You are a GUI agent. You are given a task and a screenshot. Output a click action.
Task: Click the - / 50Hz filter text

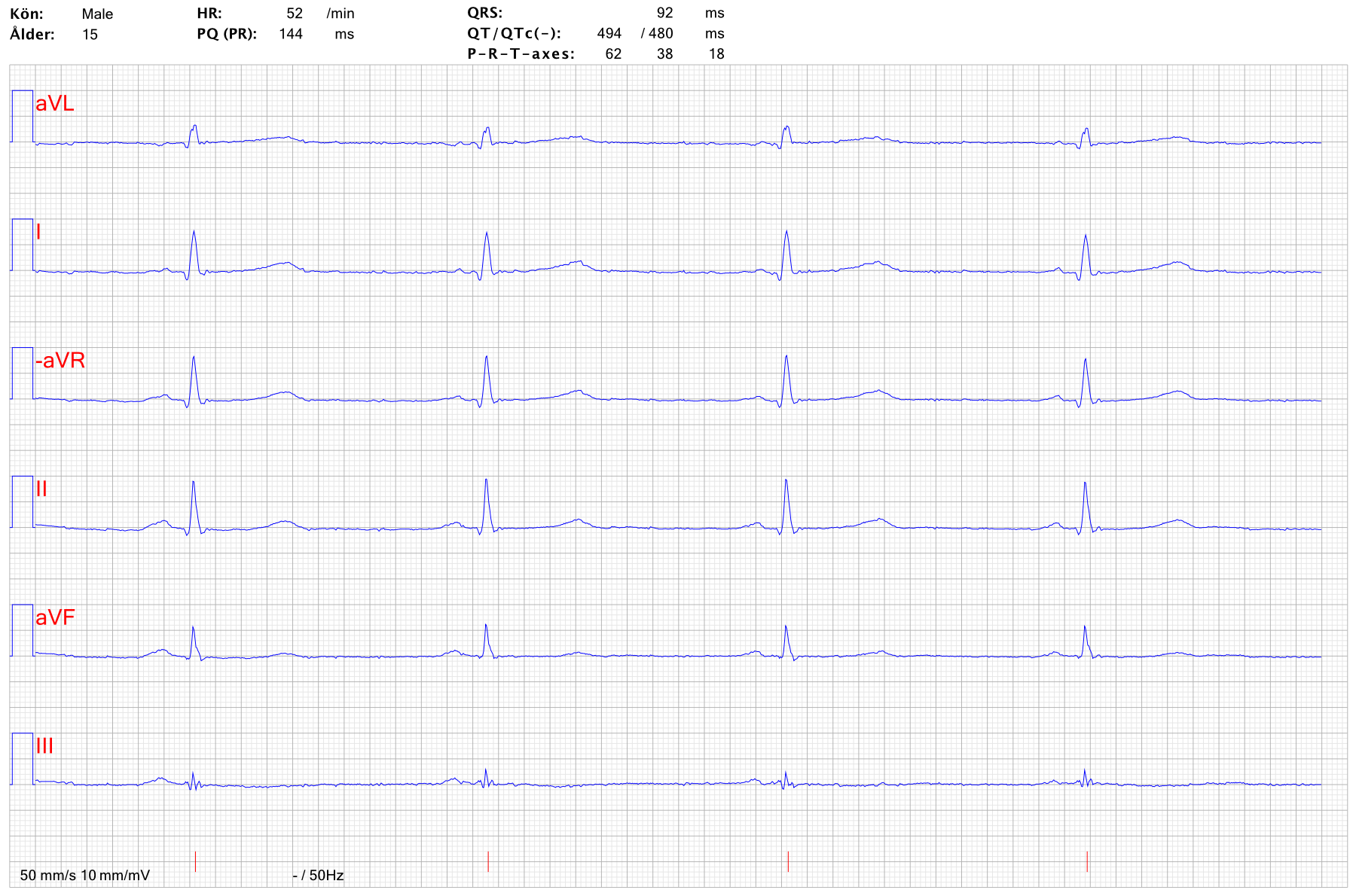pos(318,875)
